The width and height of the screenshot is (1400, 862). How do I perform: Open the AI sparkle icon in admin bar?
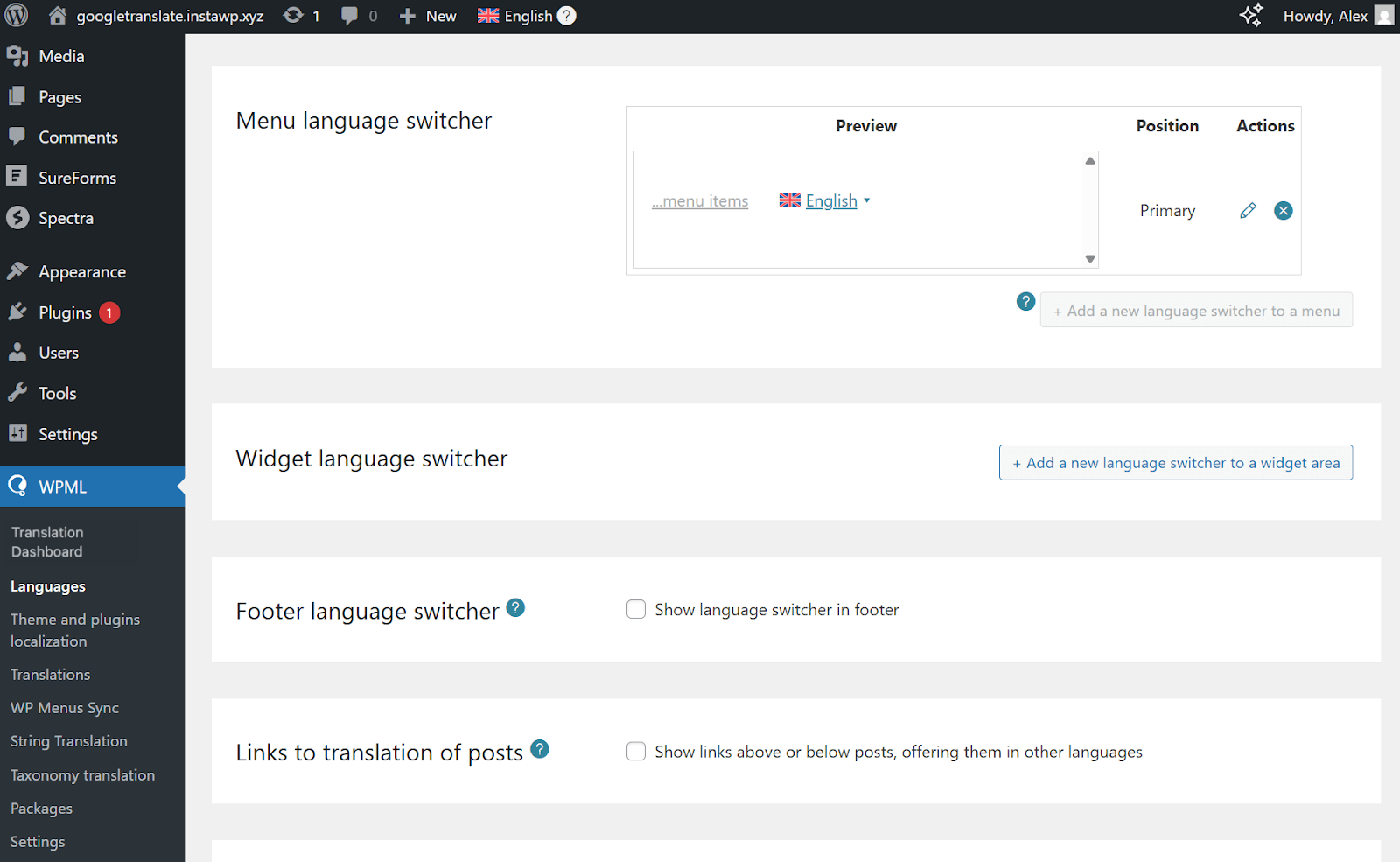(1251, 16)
